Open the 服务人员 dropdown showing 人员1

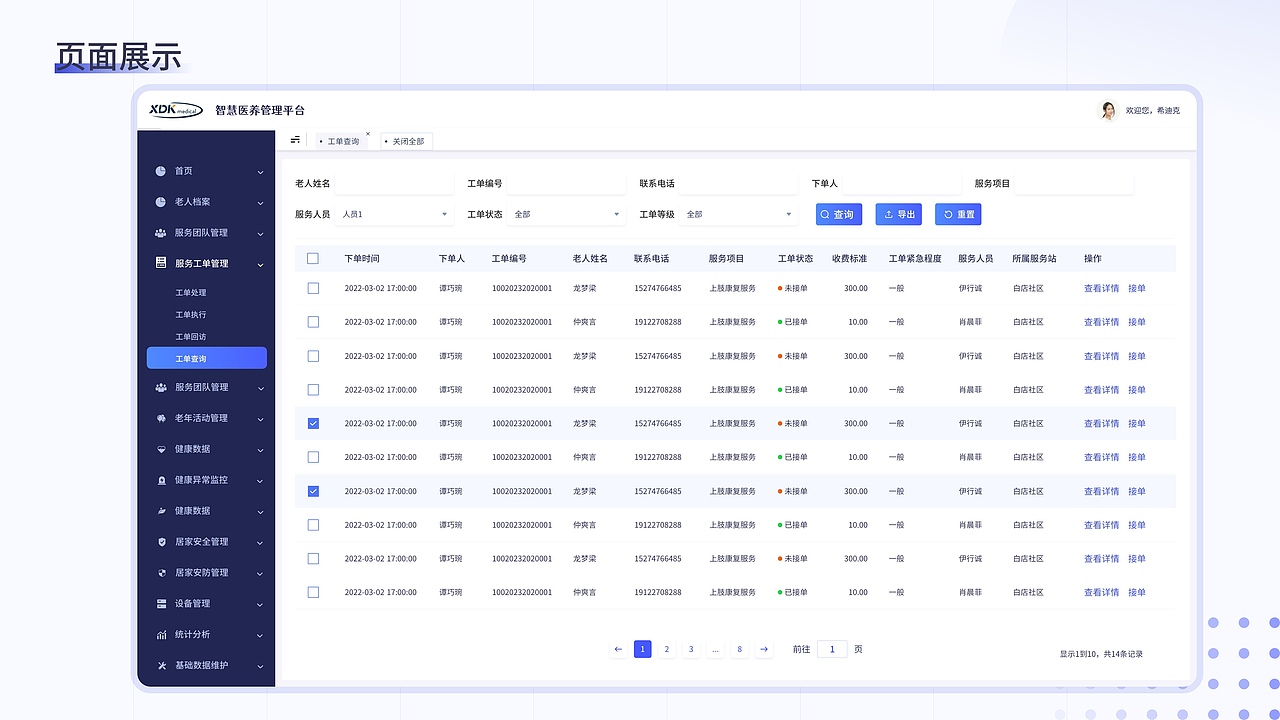pyautogui.click(x=394, y=214)
